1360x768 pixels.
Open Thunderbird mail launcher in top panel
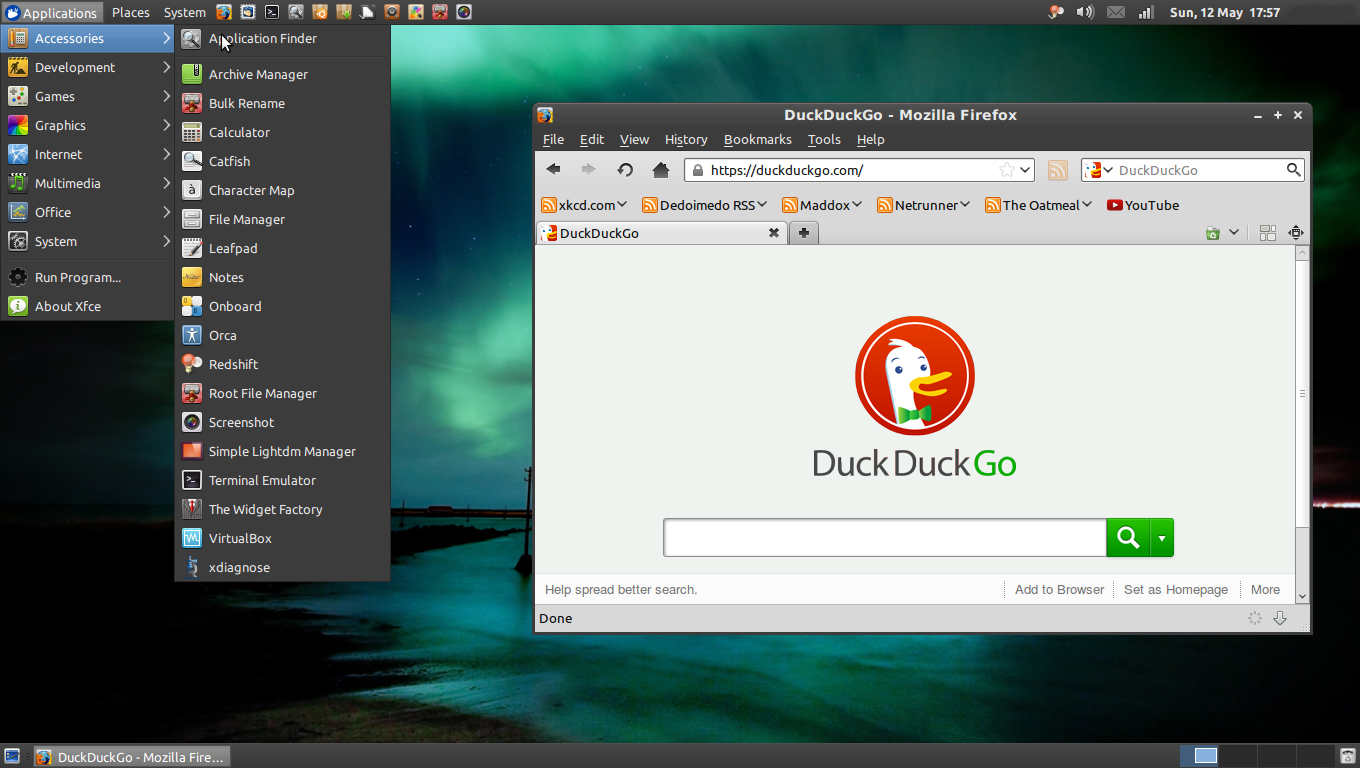248,12
